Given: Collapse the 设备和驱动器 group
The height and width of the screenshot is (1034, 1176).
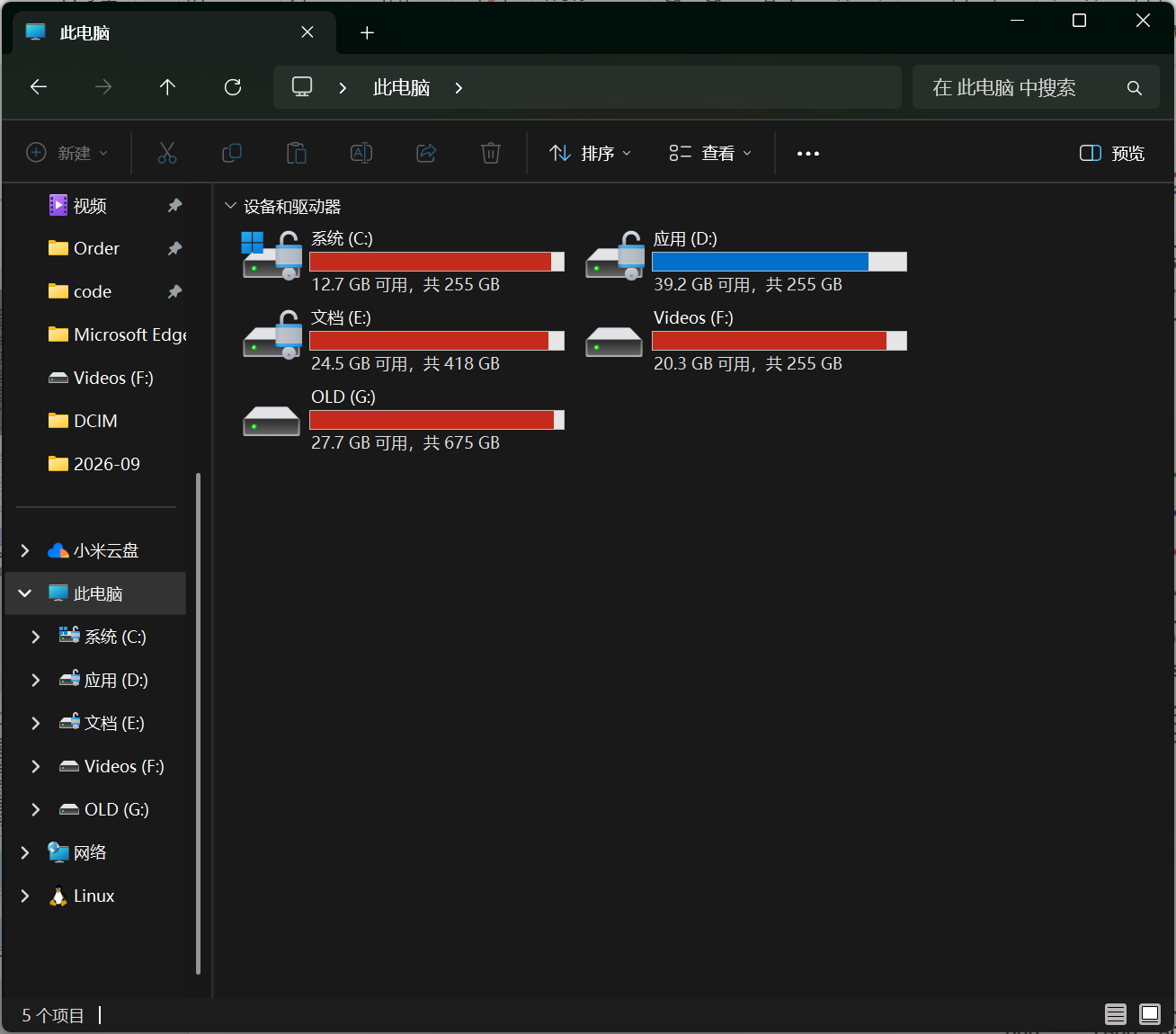Looking at the screenshot, I should [230, 207].
